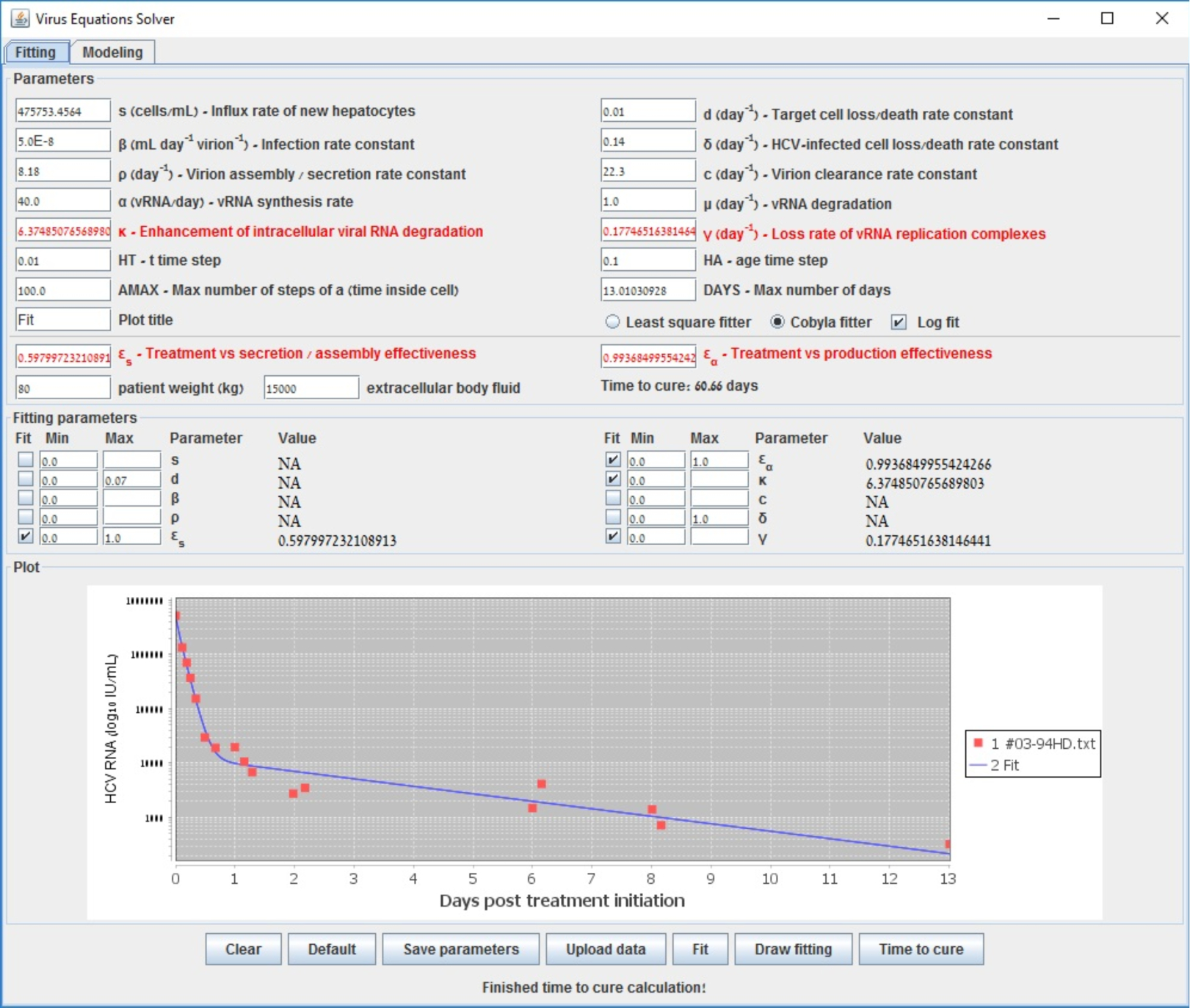This screenshot has width=1190, height=1008.
Task: Enable fitting for parameter c
Action: pos(613,498)
